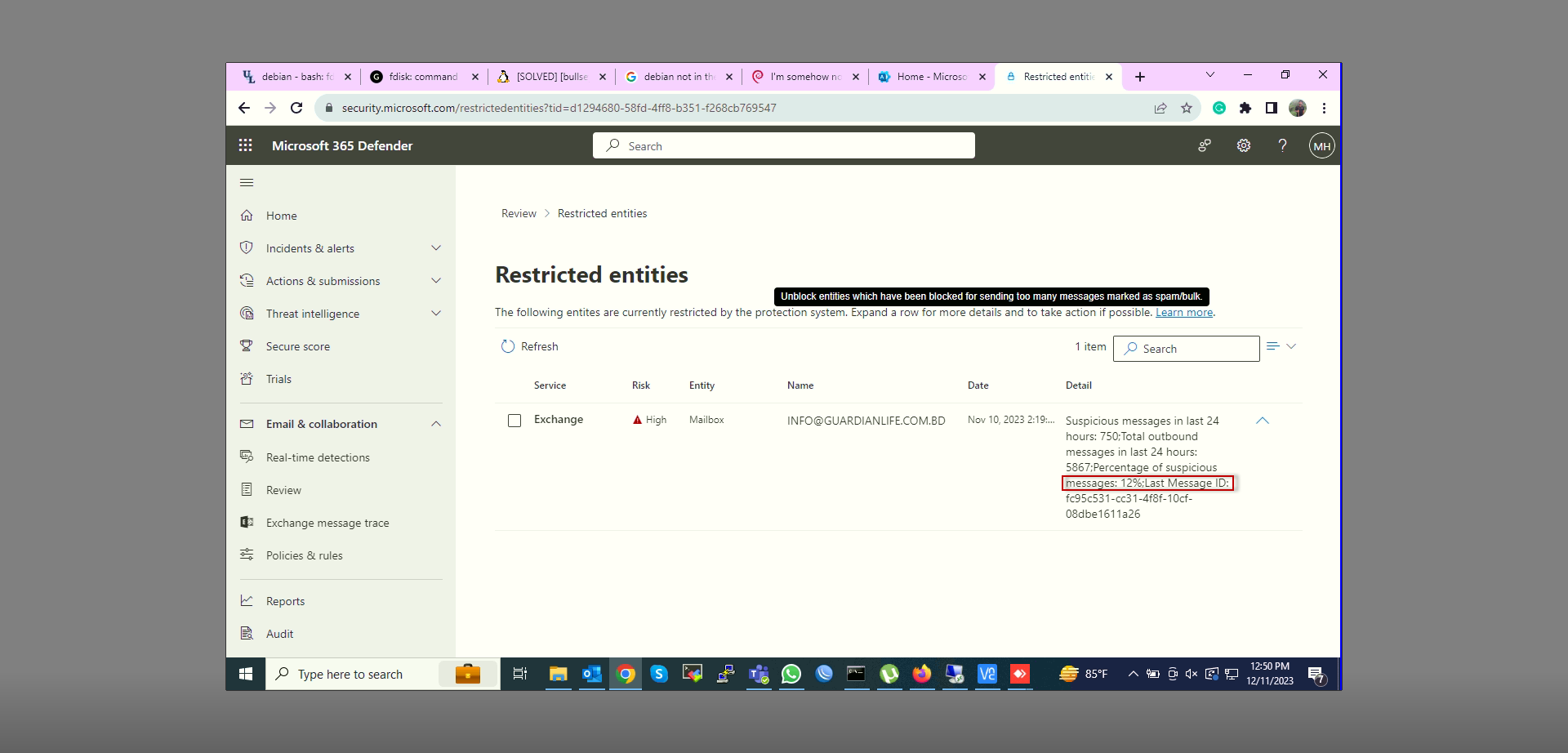Select the checkbox for the Exchange entity row
This screenshot has width=1568, height=753.
pyautogui.click(x=514, y=421)
